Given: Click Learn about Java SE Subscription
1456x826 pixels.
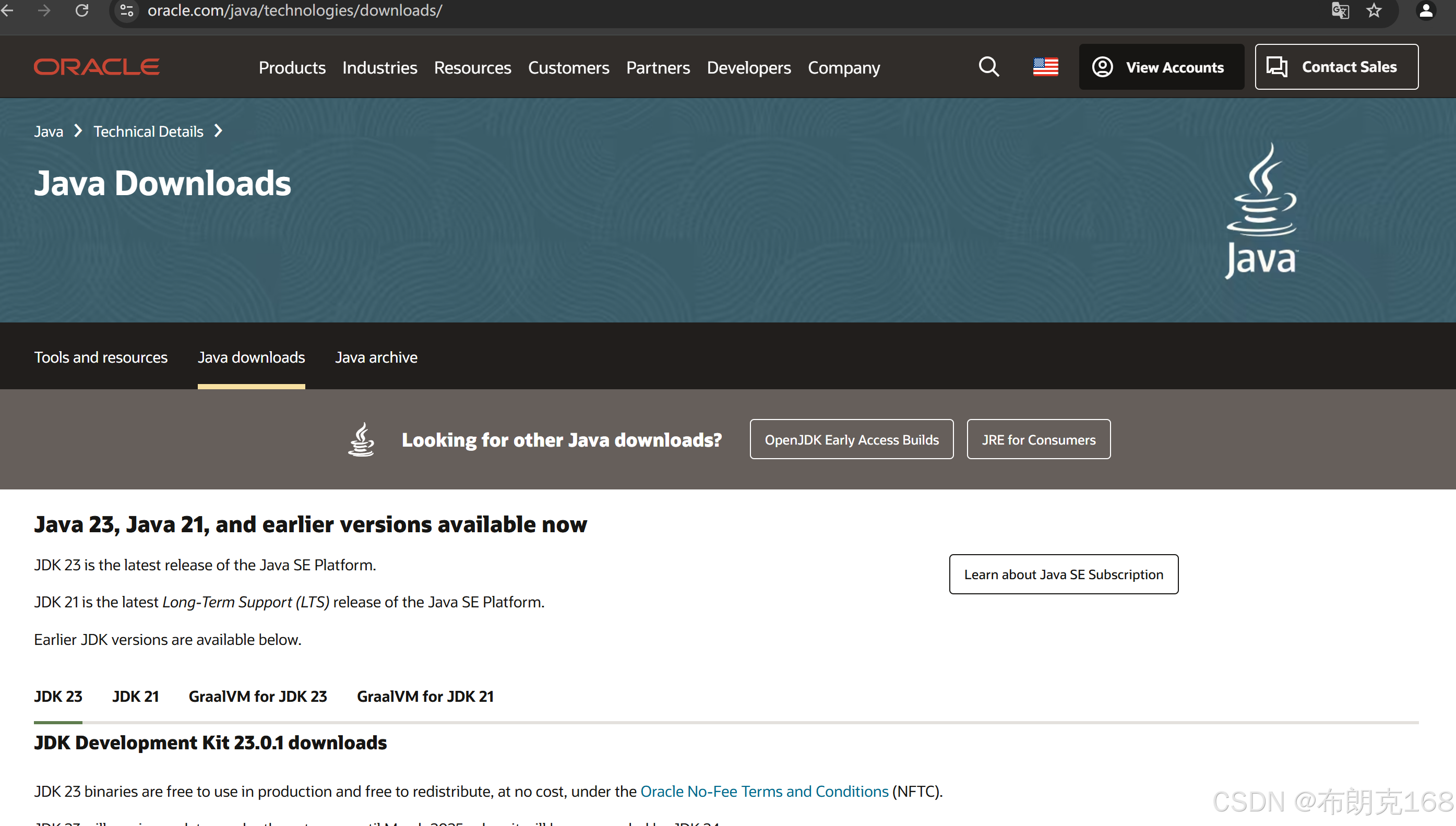Looking at the screenshot, I should pos(1064,574).
